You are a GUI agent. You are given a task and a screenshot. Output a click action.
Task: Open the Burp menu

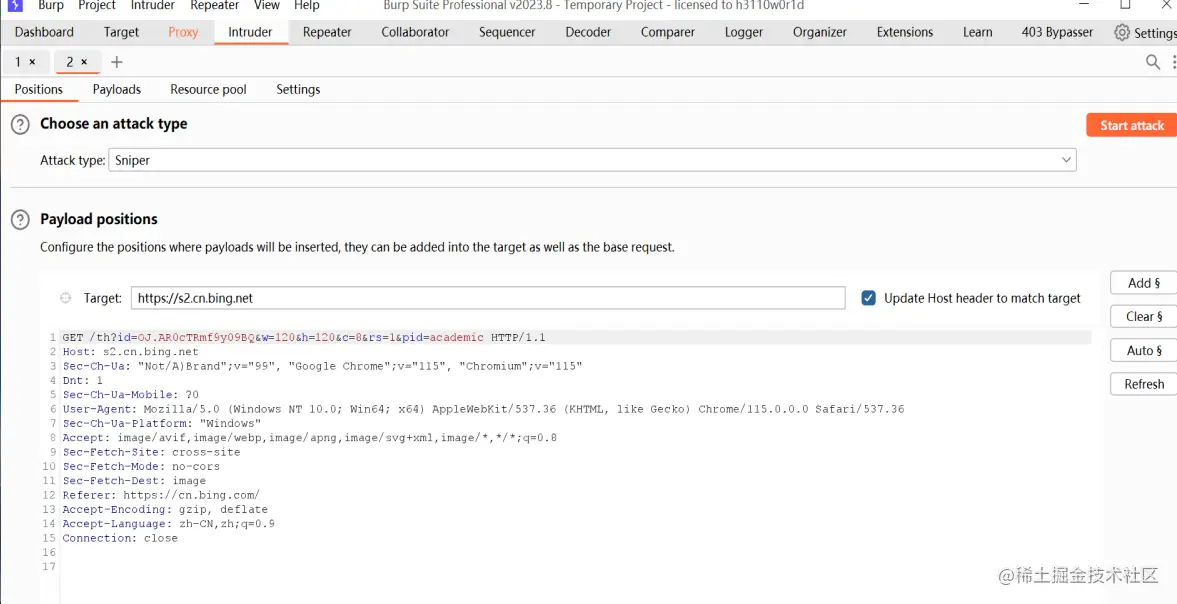pyautogui.click(x=51, y=5)
